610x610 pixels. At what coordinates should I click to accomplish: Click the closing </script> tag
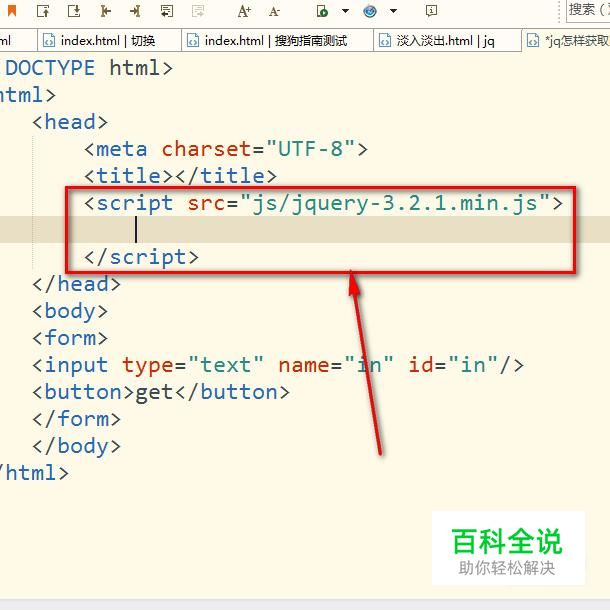(x=142, y=257)
